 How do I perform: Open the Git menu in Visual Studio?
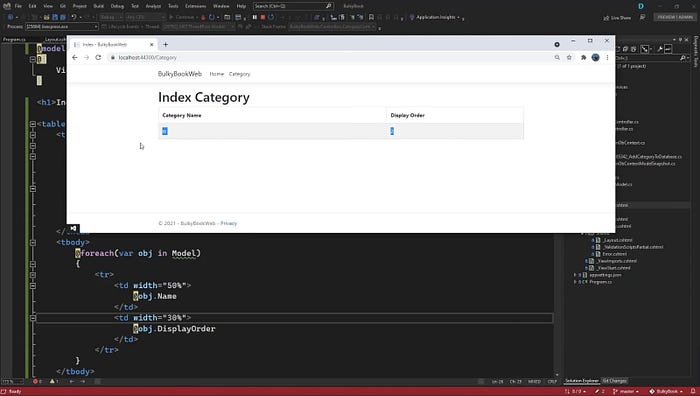(63, 6)
